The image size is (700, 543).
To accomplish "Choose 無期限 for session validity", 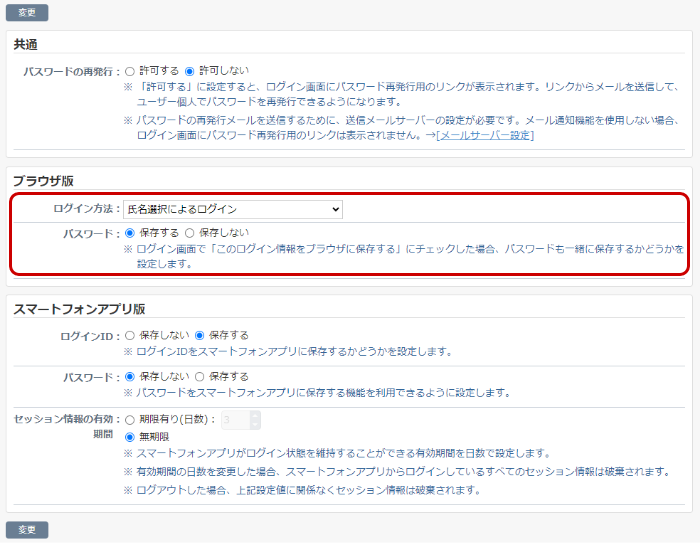I will (130, 437).
